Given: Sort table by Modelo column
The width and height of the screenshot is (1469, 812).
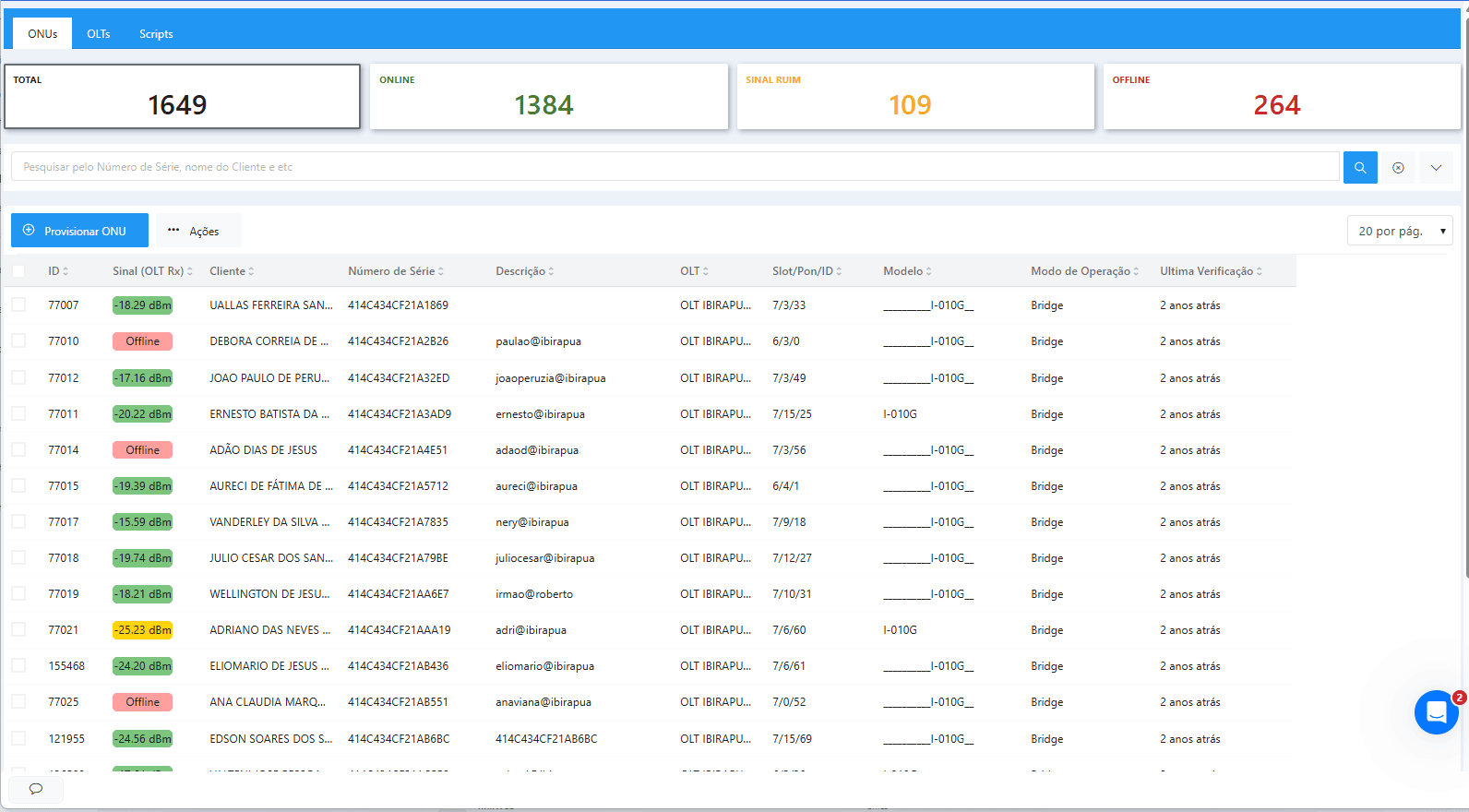Looking at the screenshot, I should pyautogui.click(x=928, y=271).
